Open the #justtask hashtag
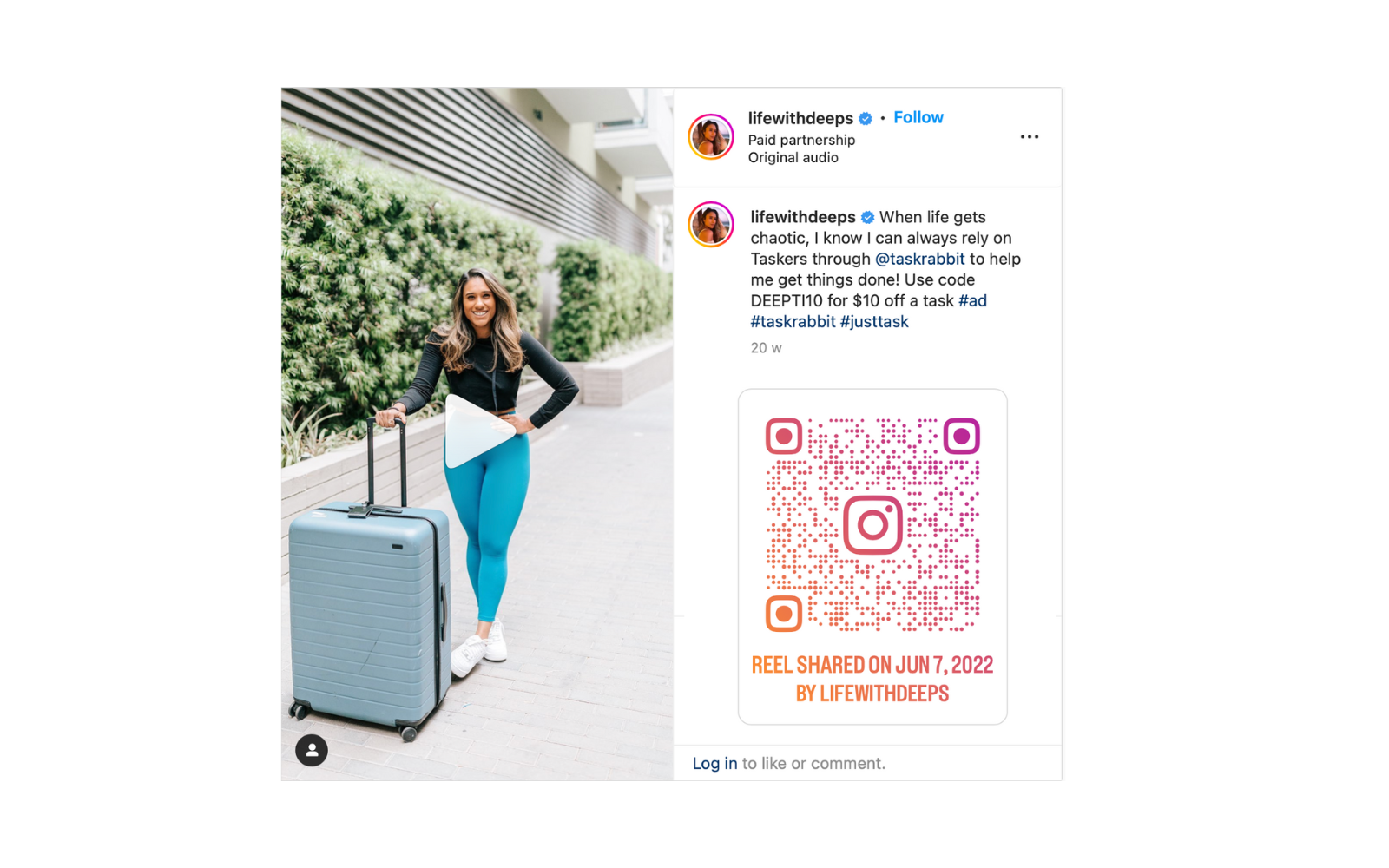 pyautogui.click(x=874, y=321)
